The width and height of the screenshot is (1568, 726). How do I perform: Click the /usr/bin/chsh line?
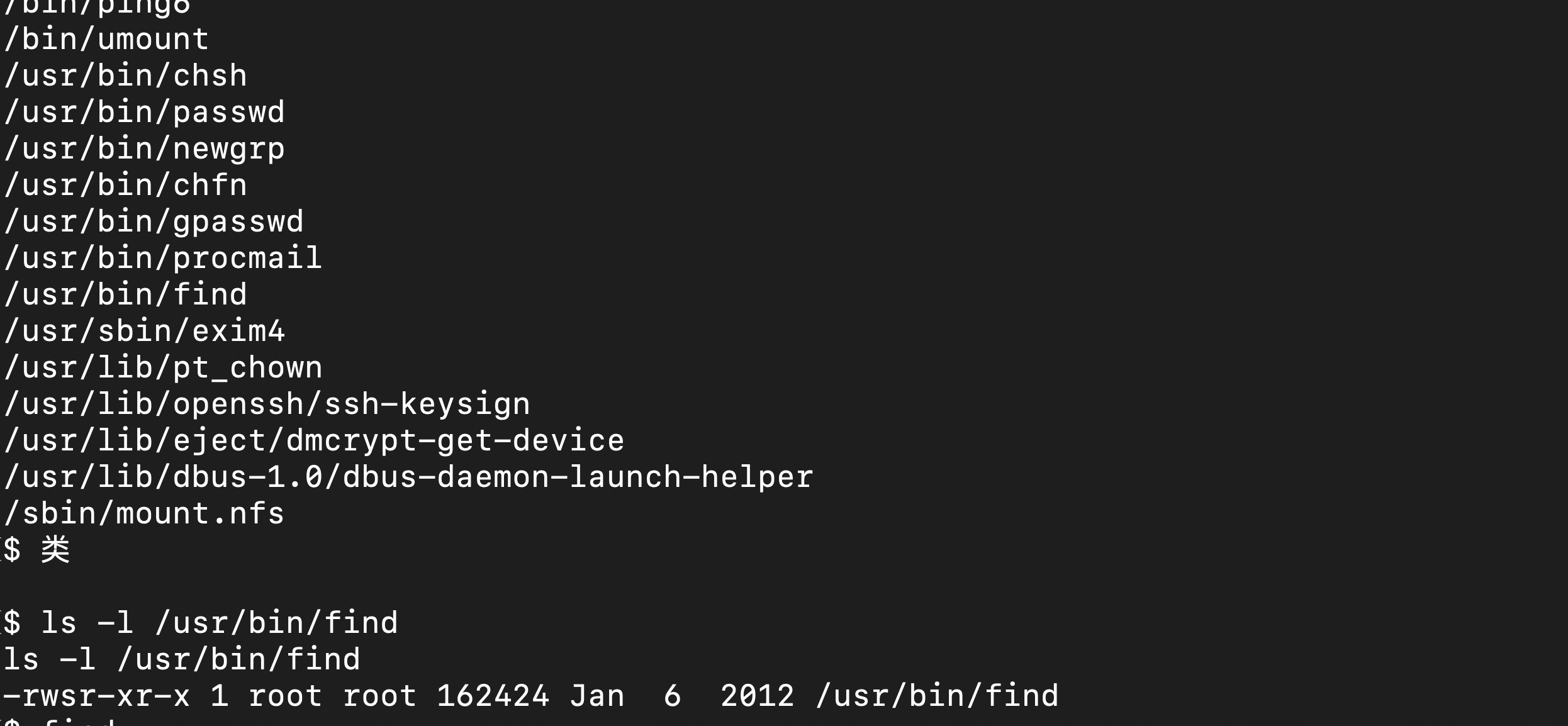[125, 76]
